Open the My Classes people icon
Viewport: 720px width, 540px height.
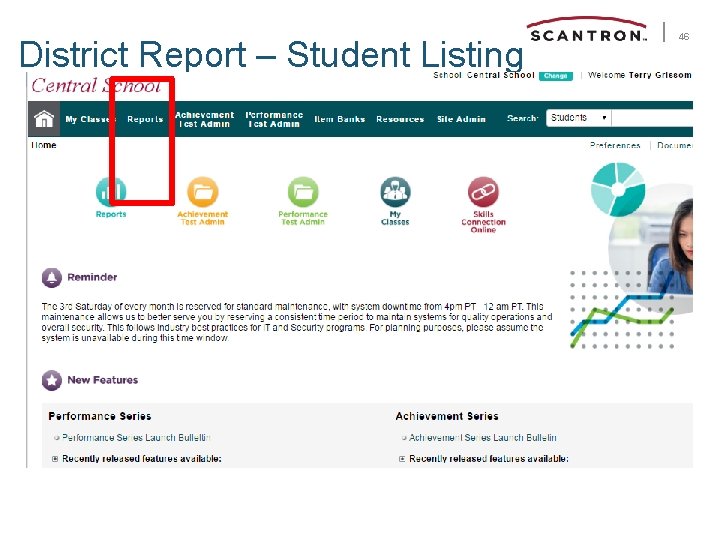[395, 191]
